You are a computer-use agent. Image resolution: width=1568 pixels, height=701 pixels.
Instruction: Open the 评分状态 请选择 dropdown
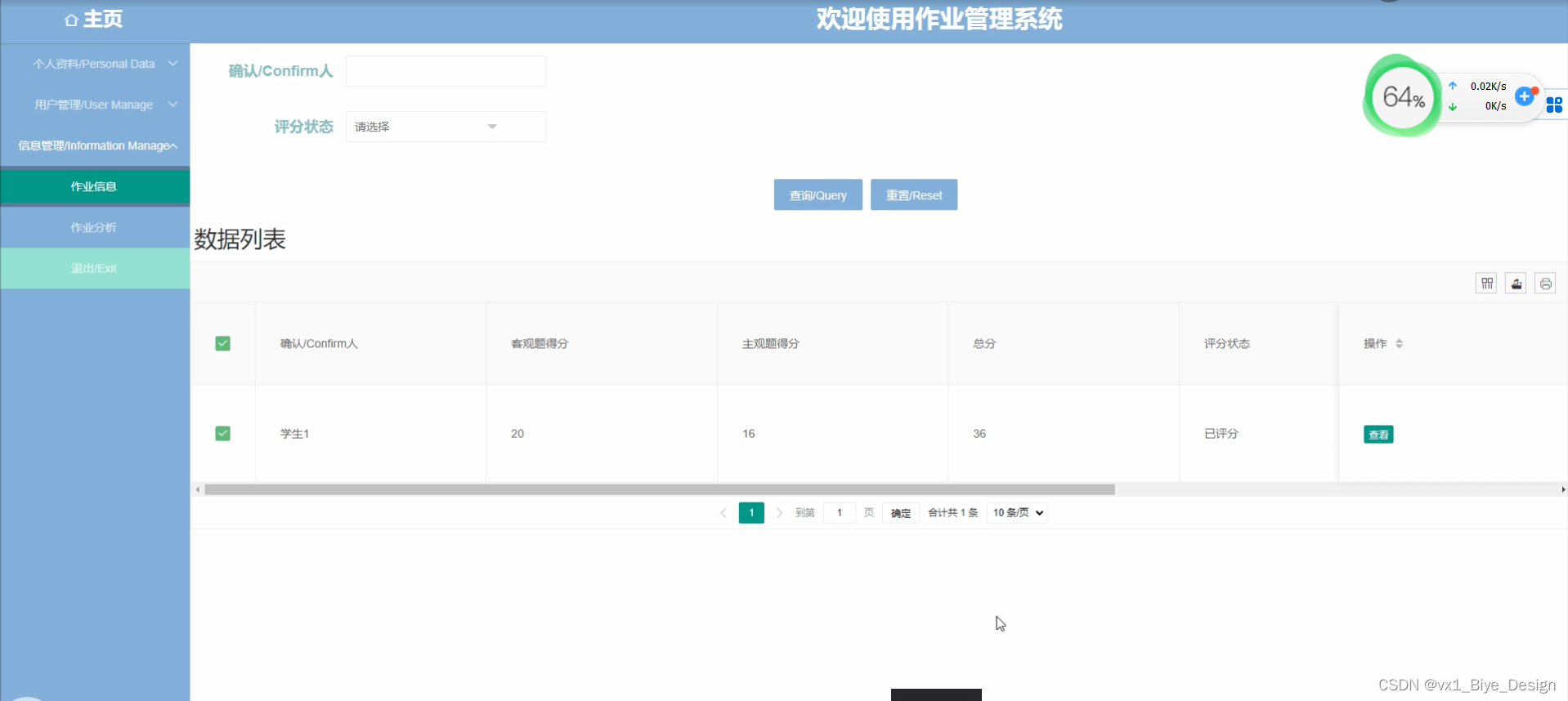point(446,127)
